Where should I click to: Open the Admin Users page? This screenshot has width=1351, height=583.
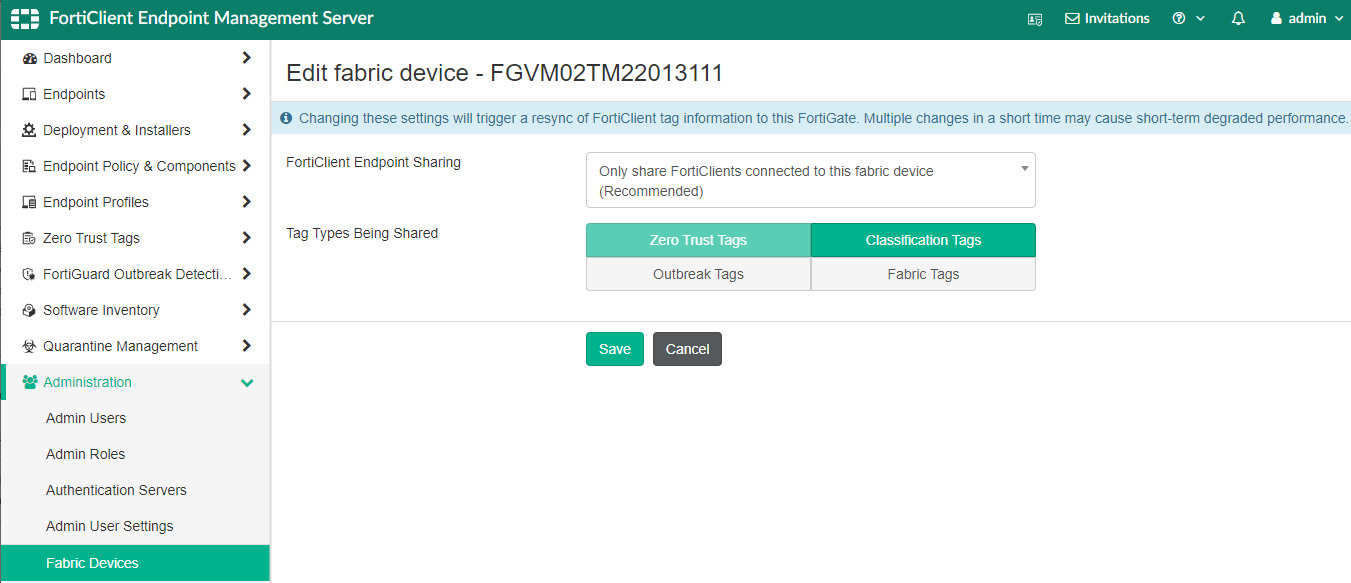(x=86, y=418)
